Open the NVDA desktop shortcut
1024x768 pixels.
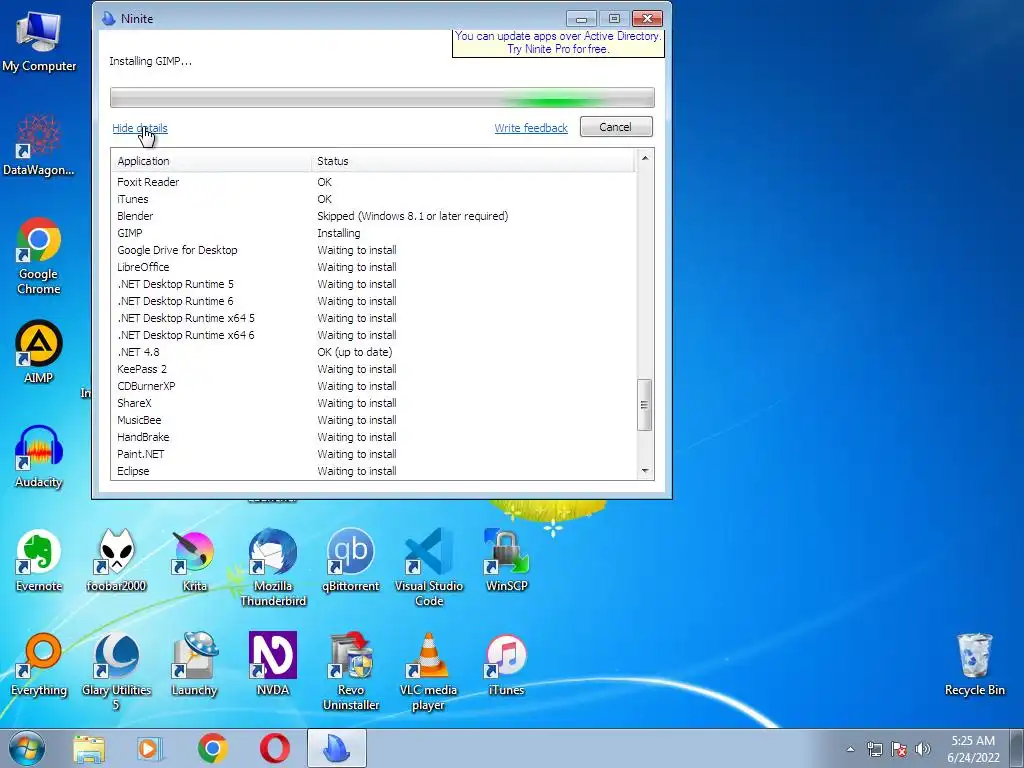pyautogui.click(x=273, y=665)
